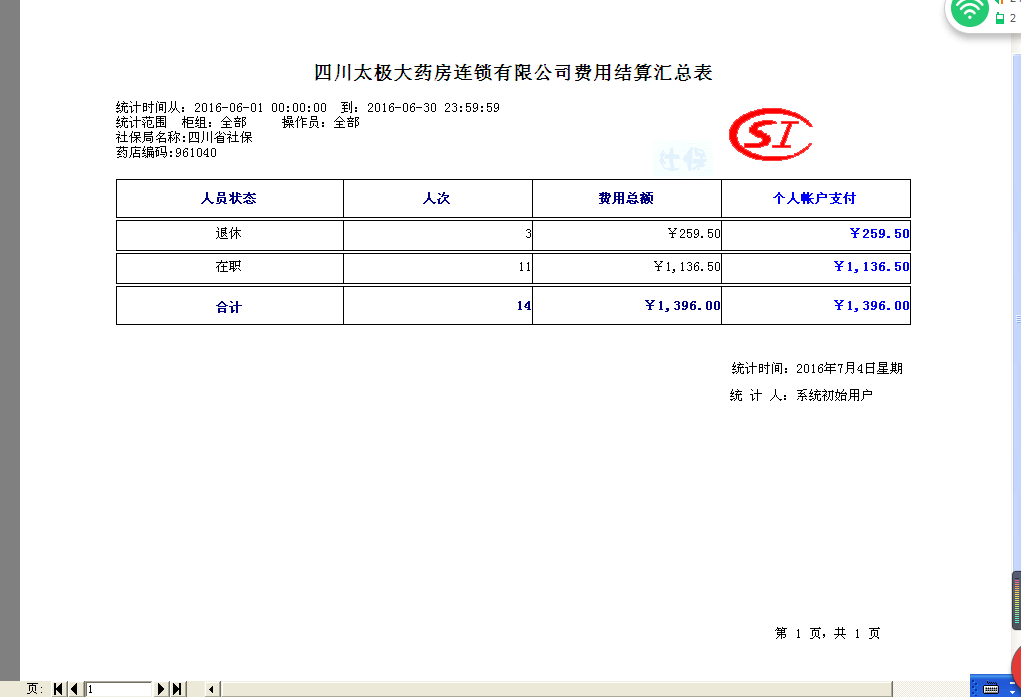
Task: Click black ￥1,136.50 in 费用总额 column
Action: pos(687,266)
